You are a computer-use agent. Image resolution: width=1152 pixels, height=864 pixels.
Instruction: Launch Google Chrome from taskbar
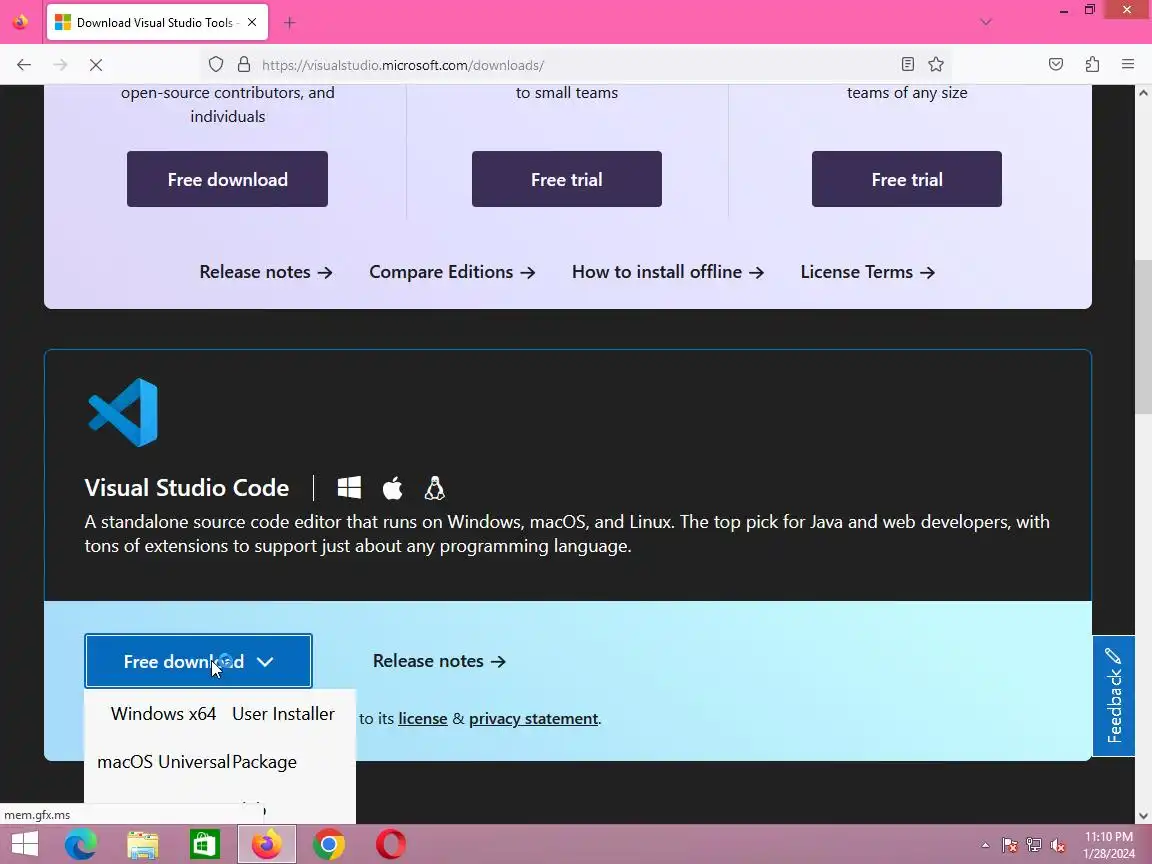tap(328, 844)
